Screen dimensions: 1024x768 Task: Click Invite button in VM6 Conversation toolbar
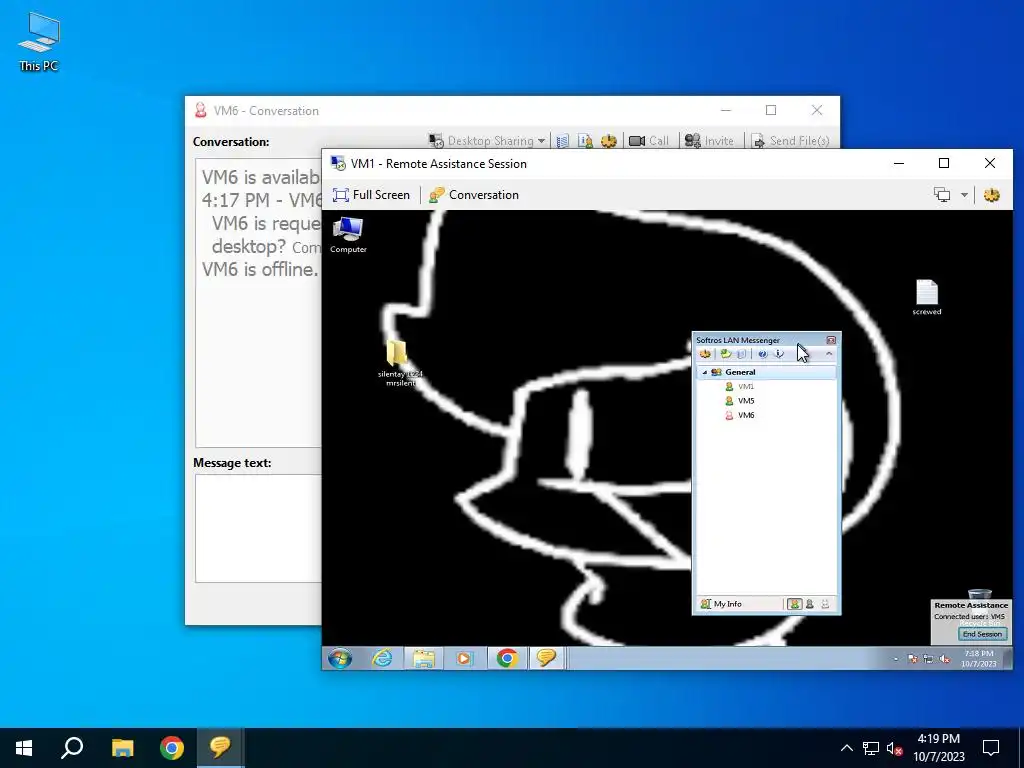pos(709,140)
